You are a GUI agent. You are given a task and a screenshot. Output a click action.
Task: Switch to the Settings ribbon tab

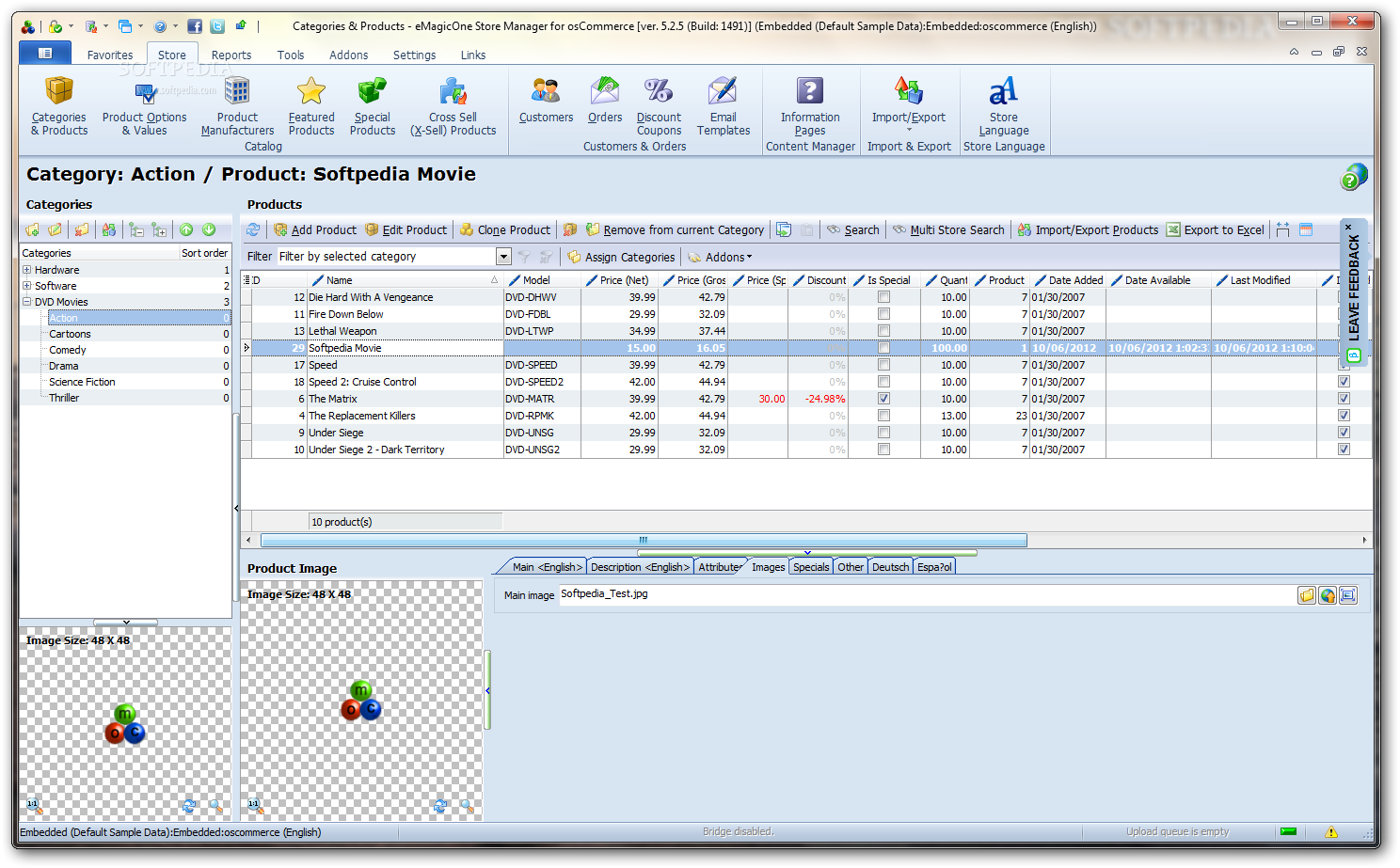(x=414, y=55)
